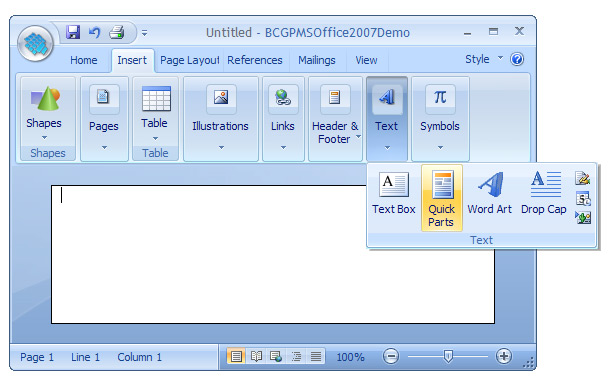Click the zoom in plus button
The image size is (613, 386).
pos(504,356)
